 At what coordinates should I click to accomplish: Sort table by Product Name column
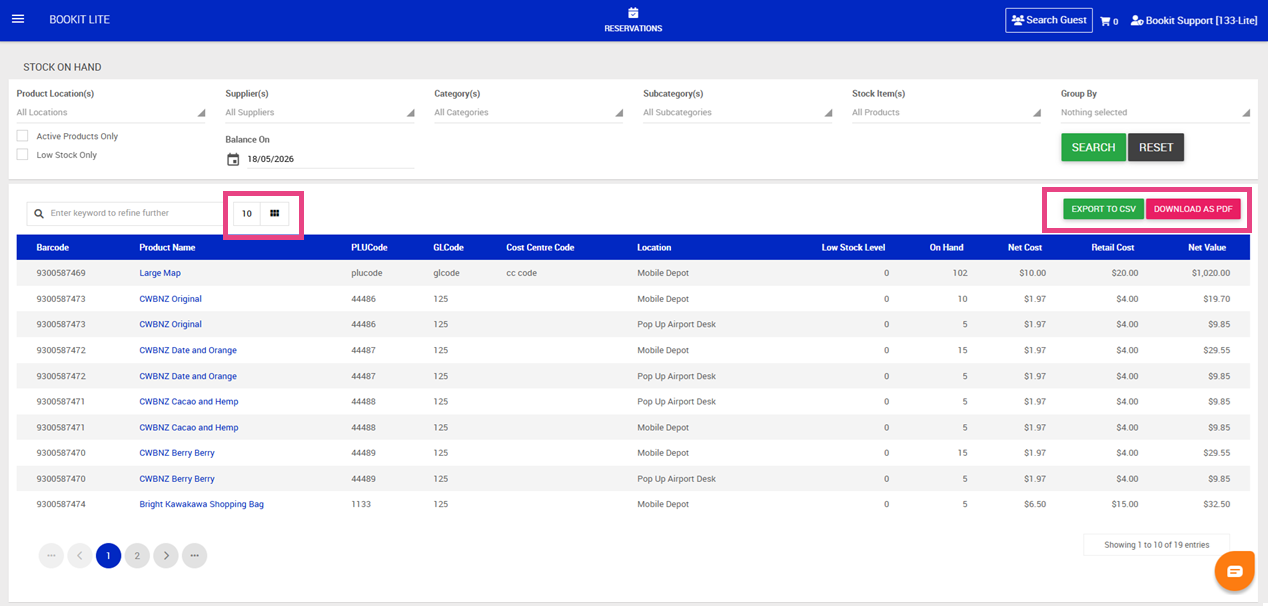[167, 247]
